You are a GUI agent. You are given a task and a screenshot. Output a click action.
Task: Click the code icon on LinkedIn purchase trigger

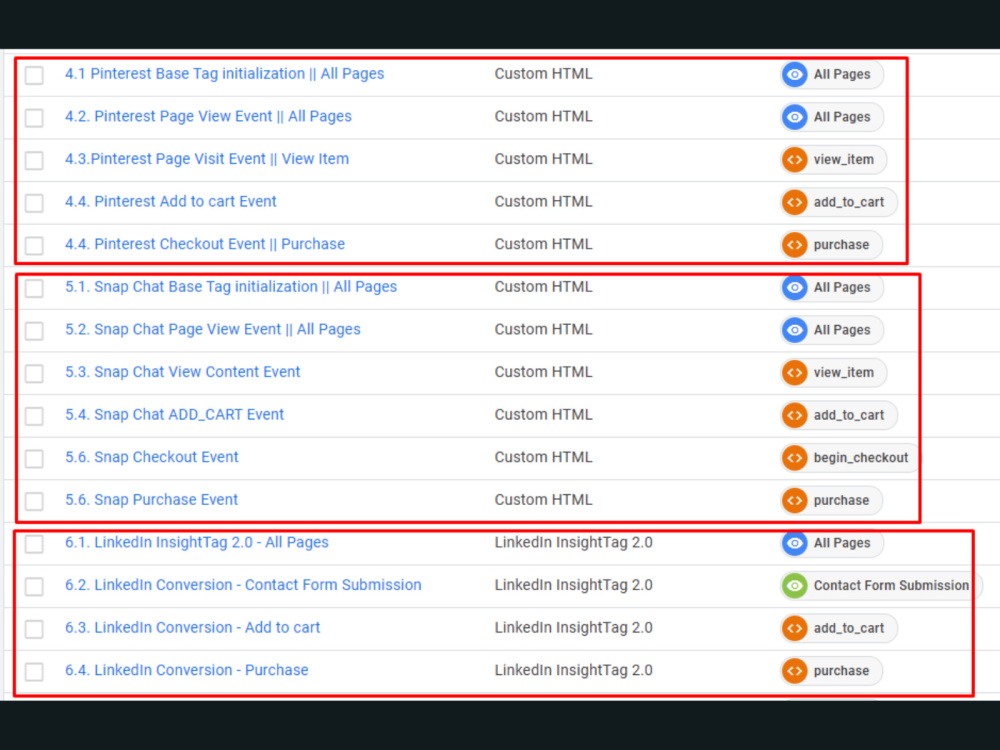pos(794,670)
